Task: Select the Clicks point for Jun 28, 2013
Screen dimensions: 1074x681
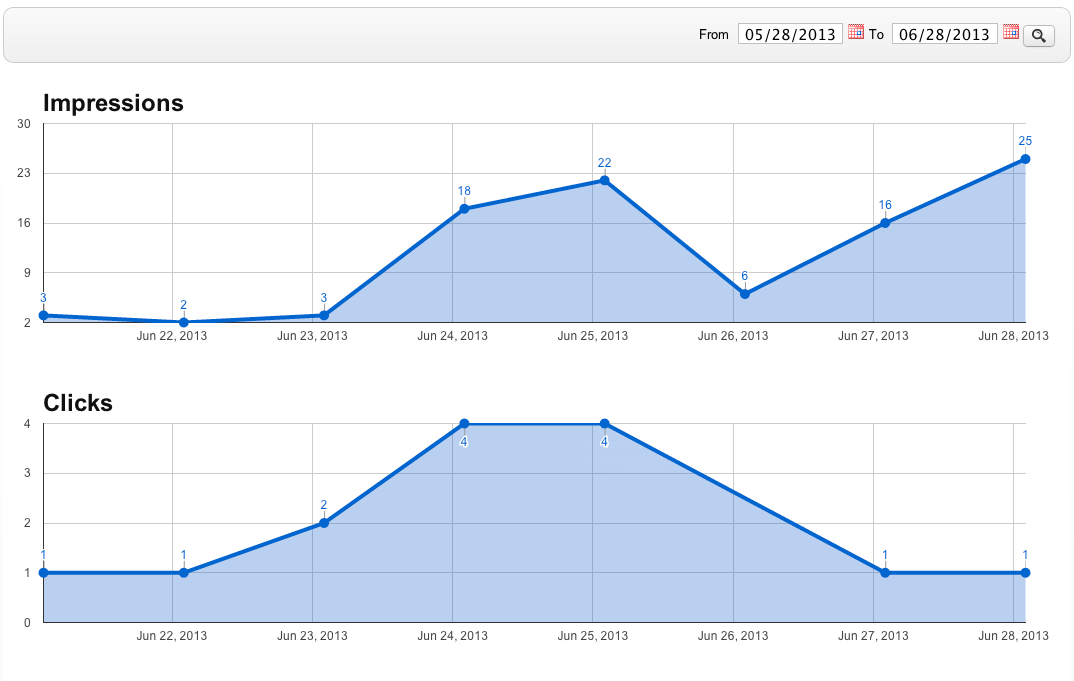Action: (x=1025, y=573)
